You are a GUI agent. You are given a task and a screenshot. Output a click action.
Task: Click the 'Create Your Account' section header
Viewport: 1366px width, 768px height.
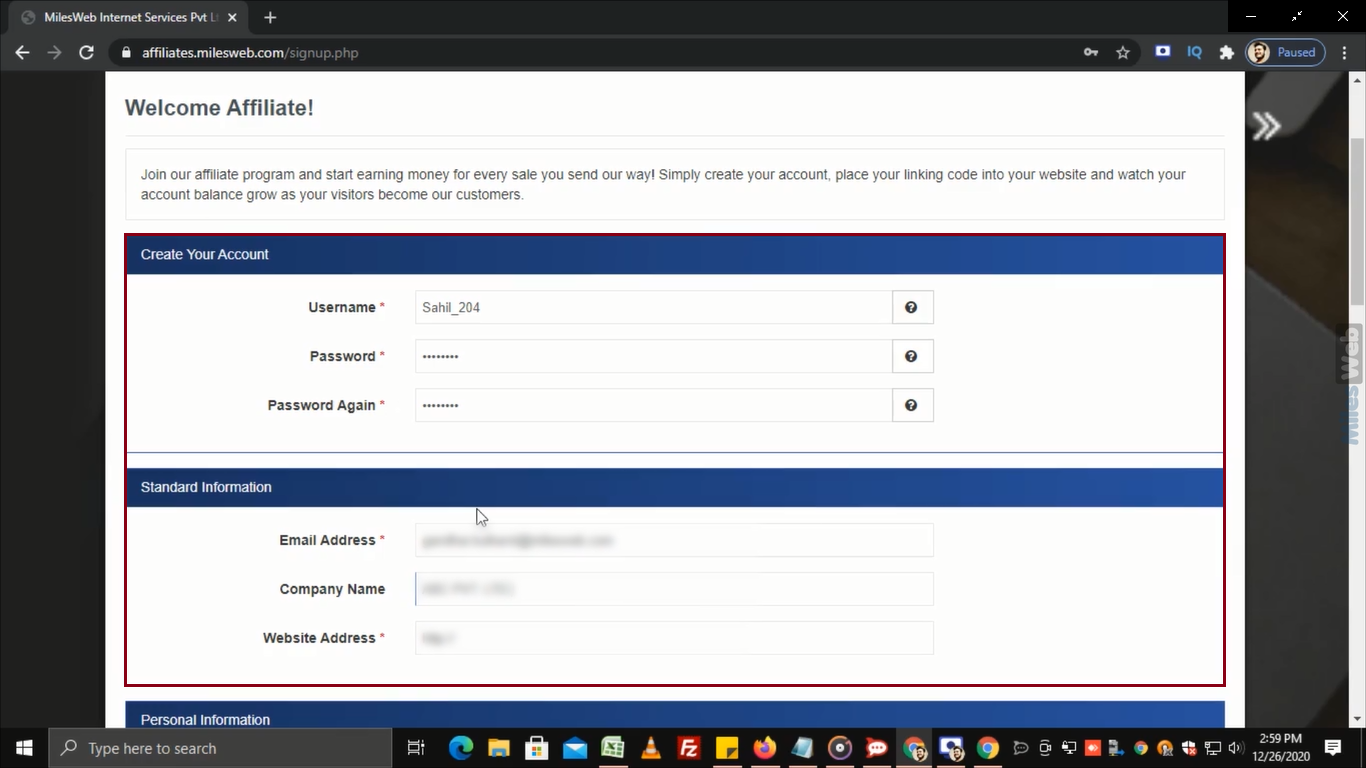click(x=675, y=254)
